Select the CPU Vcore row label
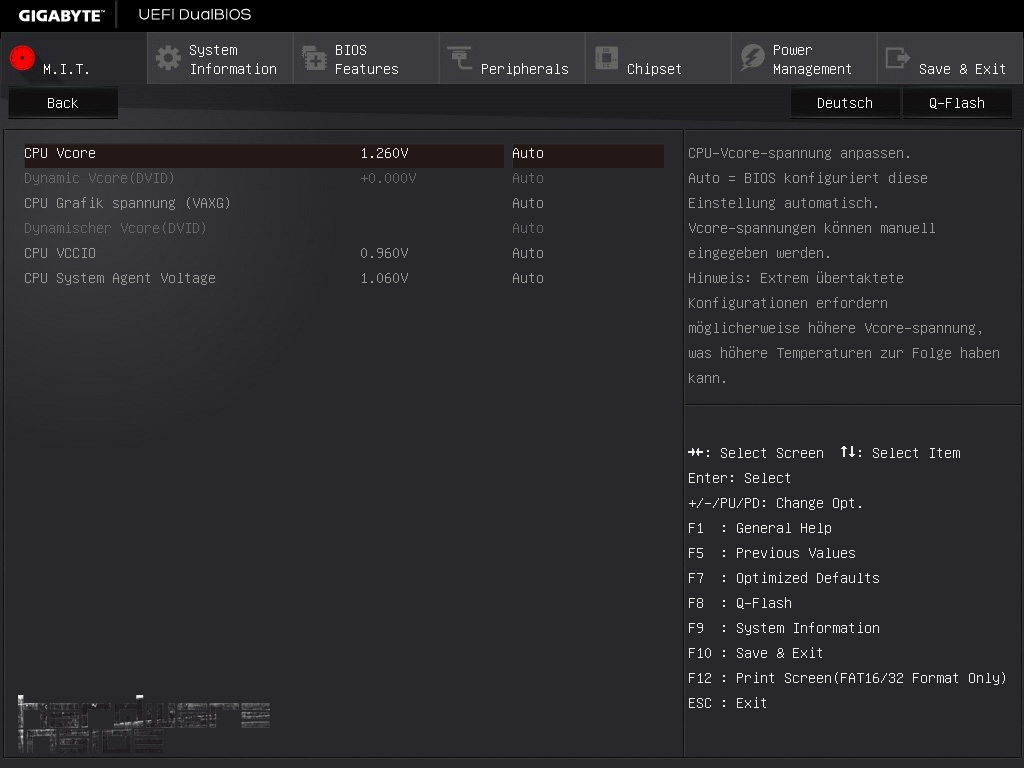Image resolution: width=1024 pixels, height=768 pixels. pyautogui.click(x=60, y=153)
